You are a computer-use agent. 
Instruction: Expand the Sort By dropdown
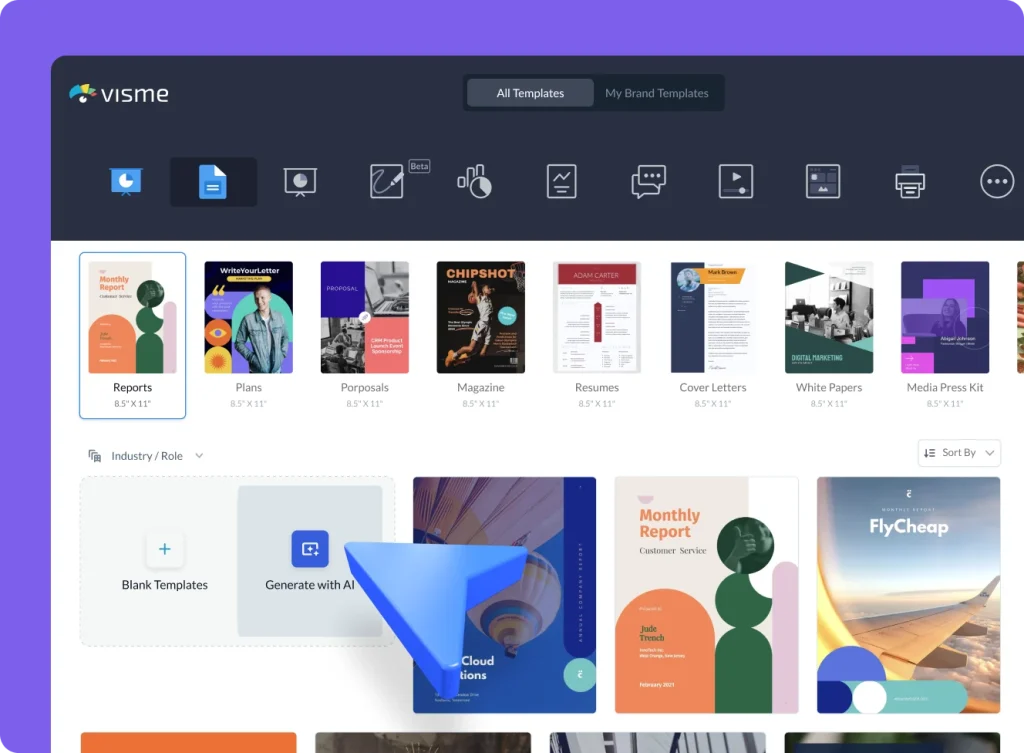[x=958, y=452]
